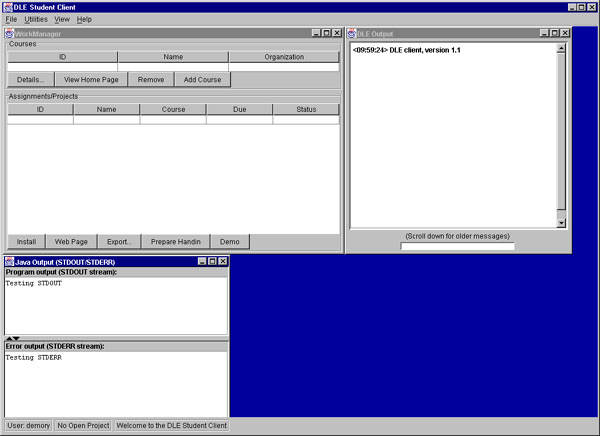Select the Assignments Name column header

click(106, 109)
